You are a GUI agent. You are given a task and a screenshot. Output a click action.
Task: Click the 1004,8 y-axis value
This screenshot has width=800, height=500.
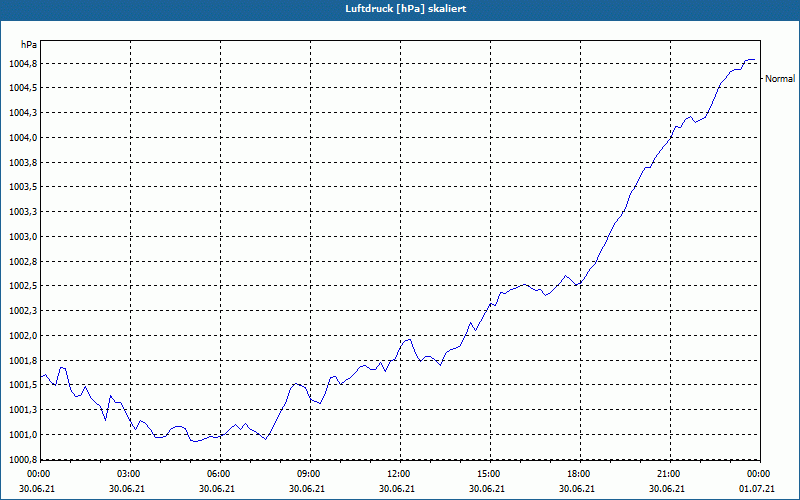click(23, 64)
